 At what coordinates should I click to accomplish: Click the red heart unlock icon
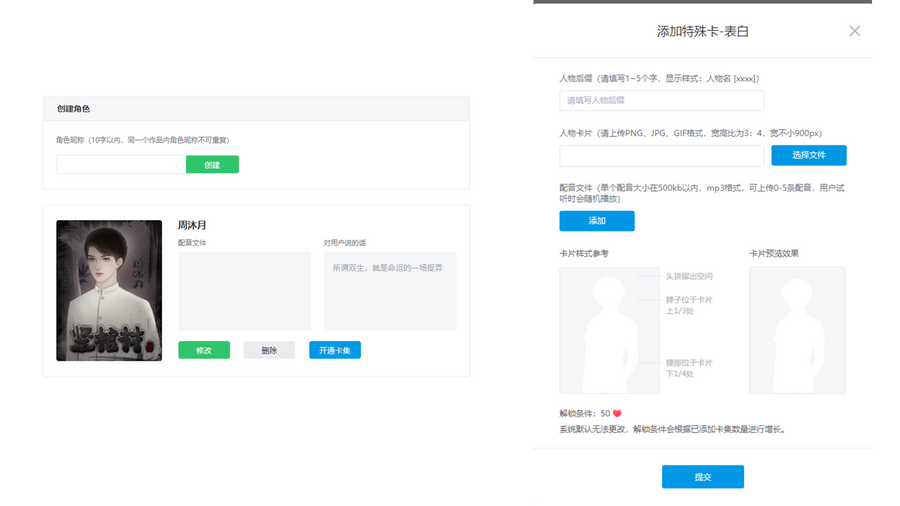click(617, 413)
